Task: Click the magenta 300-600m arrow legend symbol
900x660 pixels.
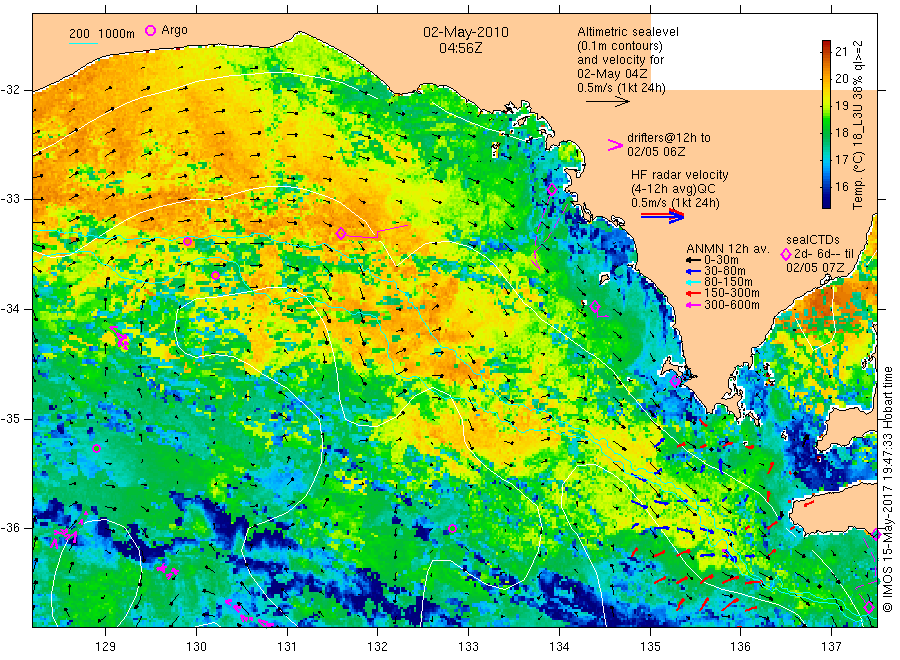Action: pos(693,305)
